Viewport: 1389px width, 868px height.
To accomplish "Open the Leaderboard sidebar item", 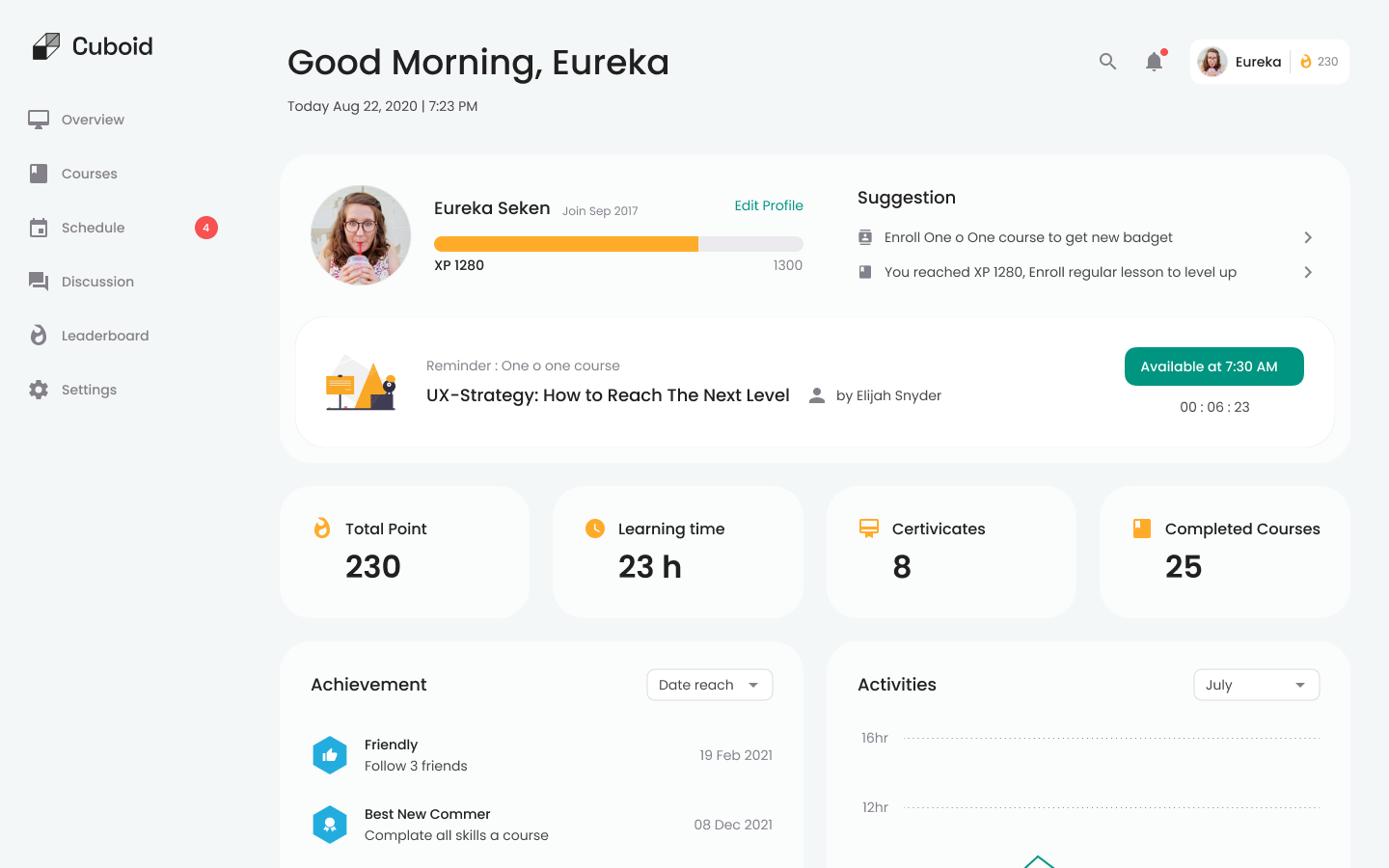I will tap(104, 336).
